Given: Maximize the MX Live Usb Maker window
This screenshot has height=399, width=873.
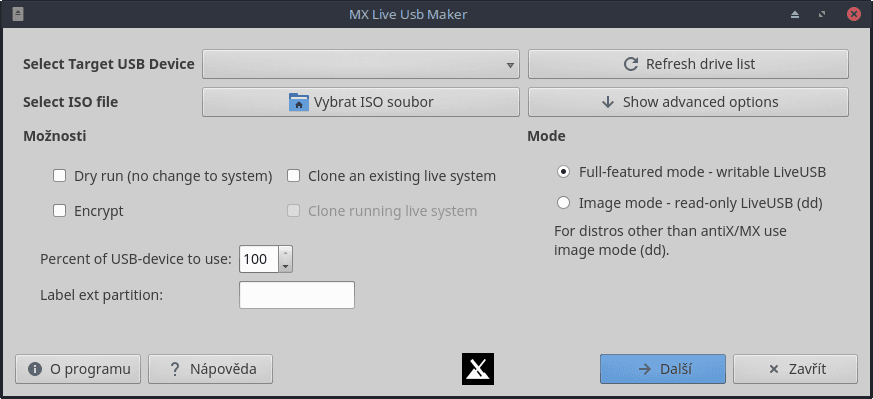Looking at the screenshot, I should click(822, 14).
